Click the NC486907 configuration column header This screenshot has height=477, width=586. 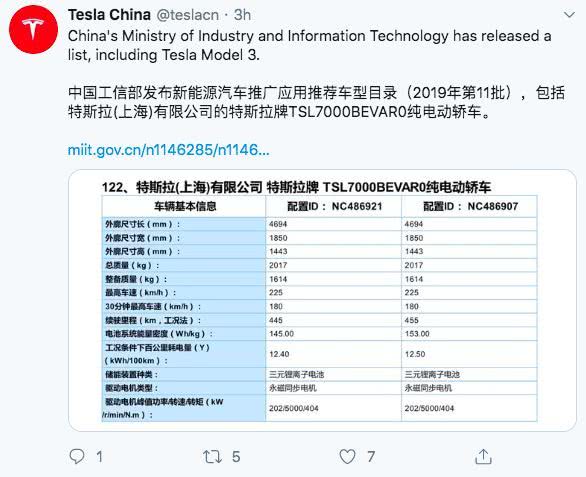[x=469, y=206]
